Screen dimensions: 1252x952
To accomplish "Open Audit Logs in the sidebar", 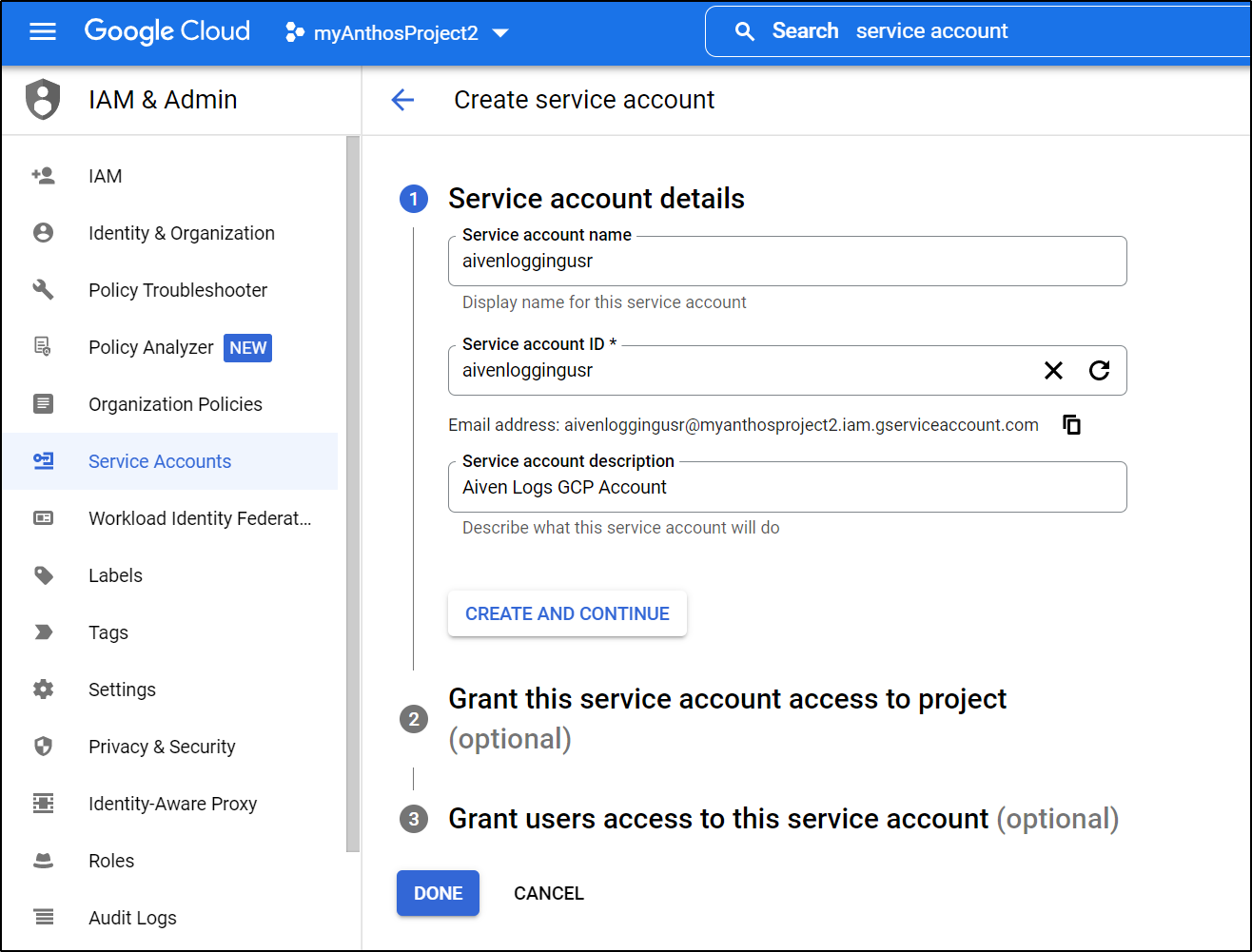I will point(170,918).
